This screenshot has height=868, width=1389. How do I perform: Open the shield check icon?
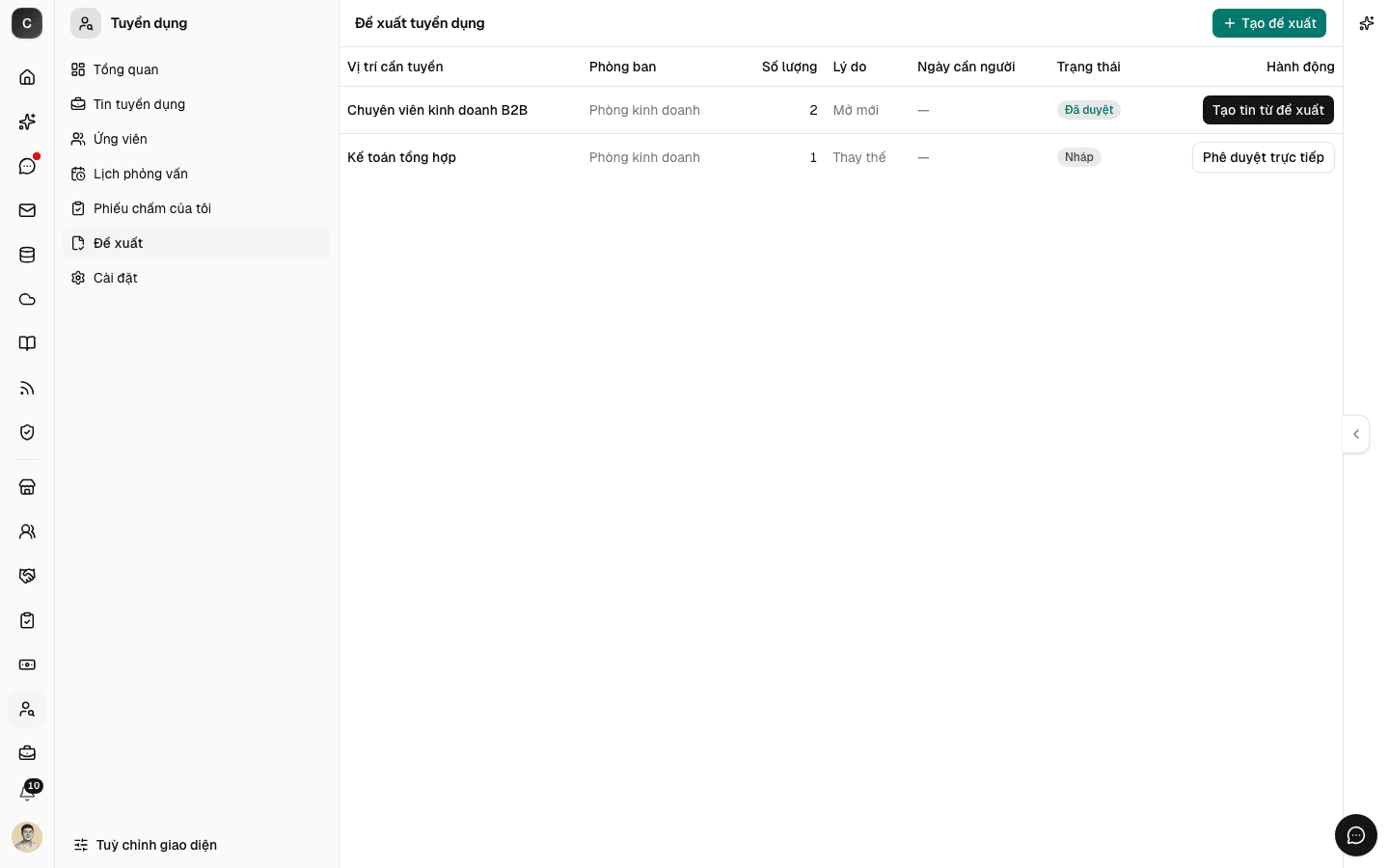tap(27, 432)
